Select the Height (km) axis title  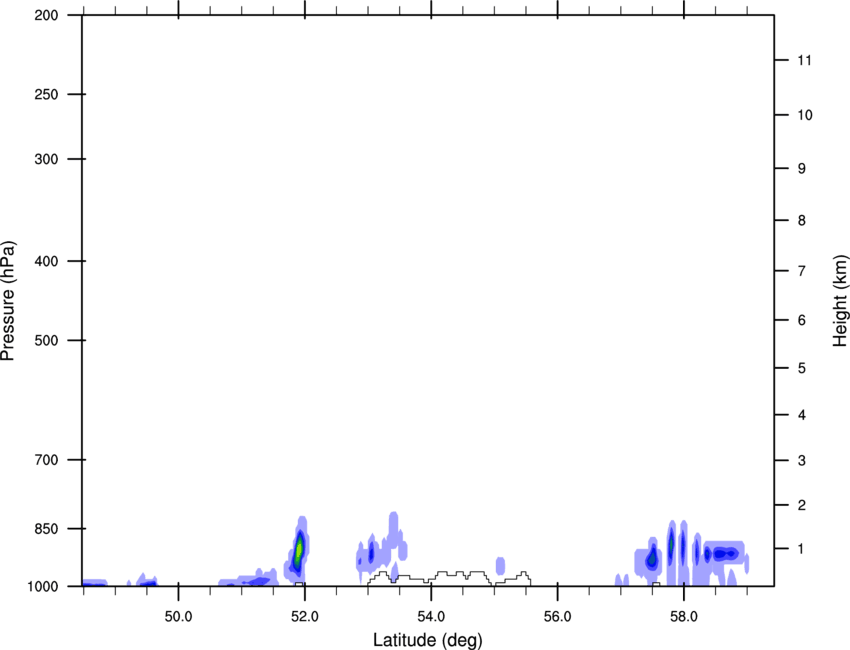[x=840, y=300]
